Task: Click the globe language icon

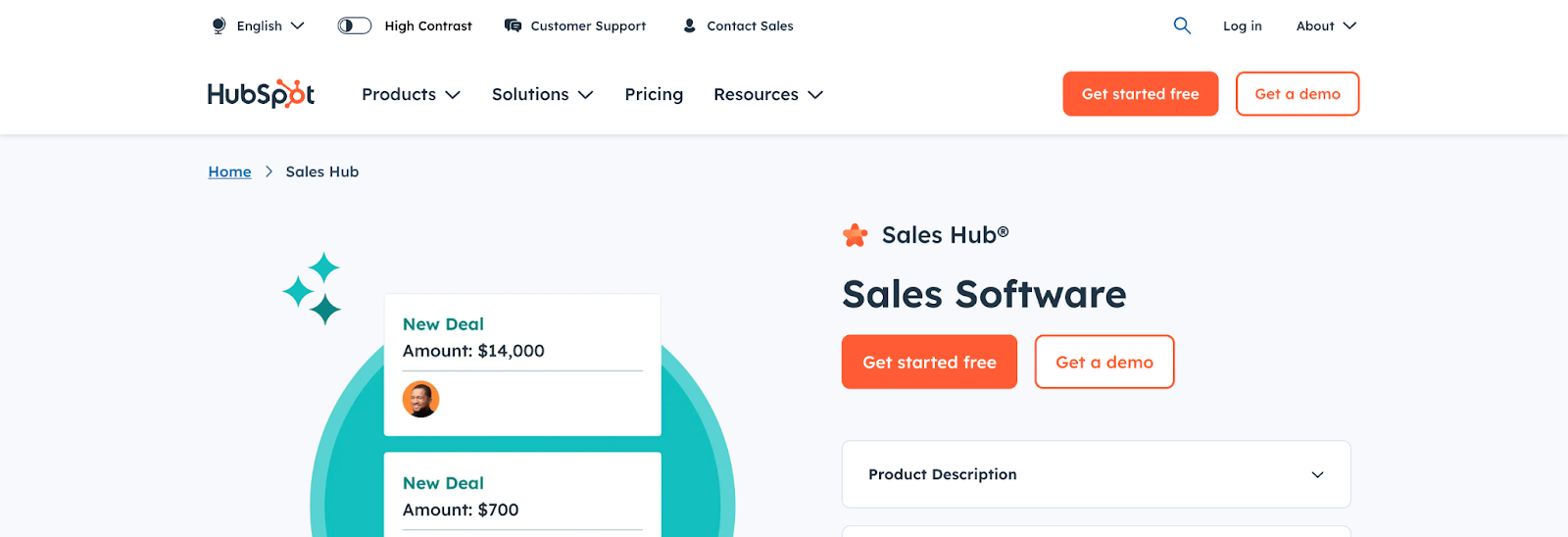Action: (x=219, y=25)
